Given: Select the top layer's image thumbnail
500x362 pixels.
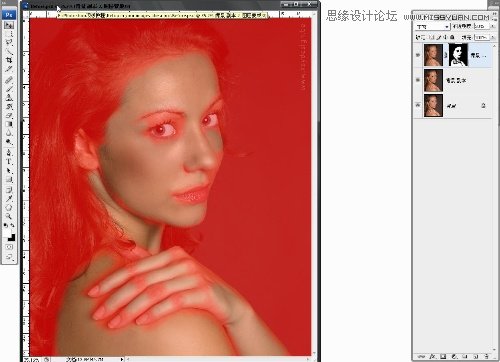Looking at the screenshot, I should [433, 55].
